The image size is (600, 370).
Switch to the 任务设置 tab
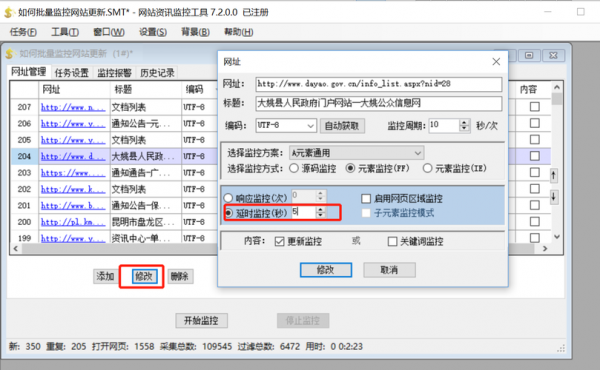[x=71, y=73]
